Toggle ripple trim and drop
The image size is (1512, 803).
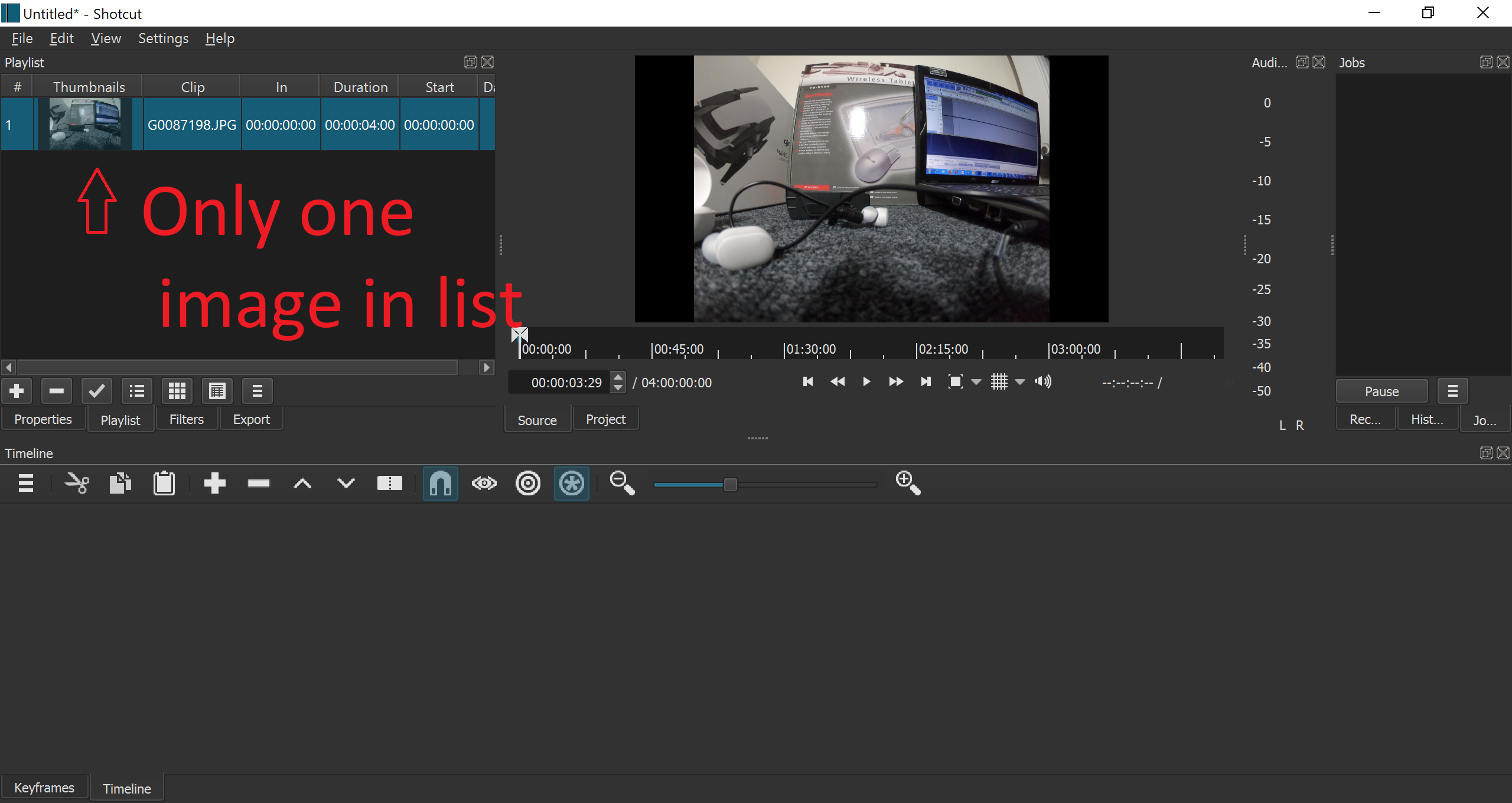coord(528,484)
